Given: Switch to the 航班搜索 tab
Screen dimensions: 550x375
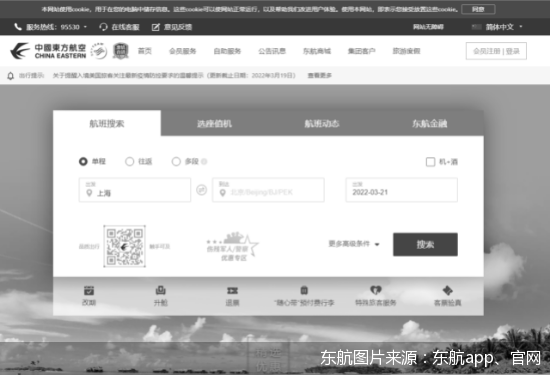Looking at the screenshot, I should tap(107, 123).
